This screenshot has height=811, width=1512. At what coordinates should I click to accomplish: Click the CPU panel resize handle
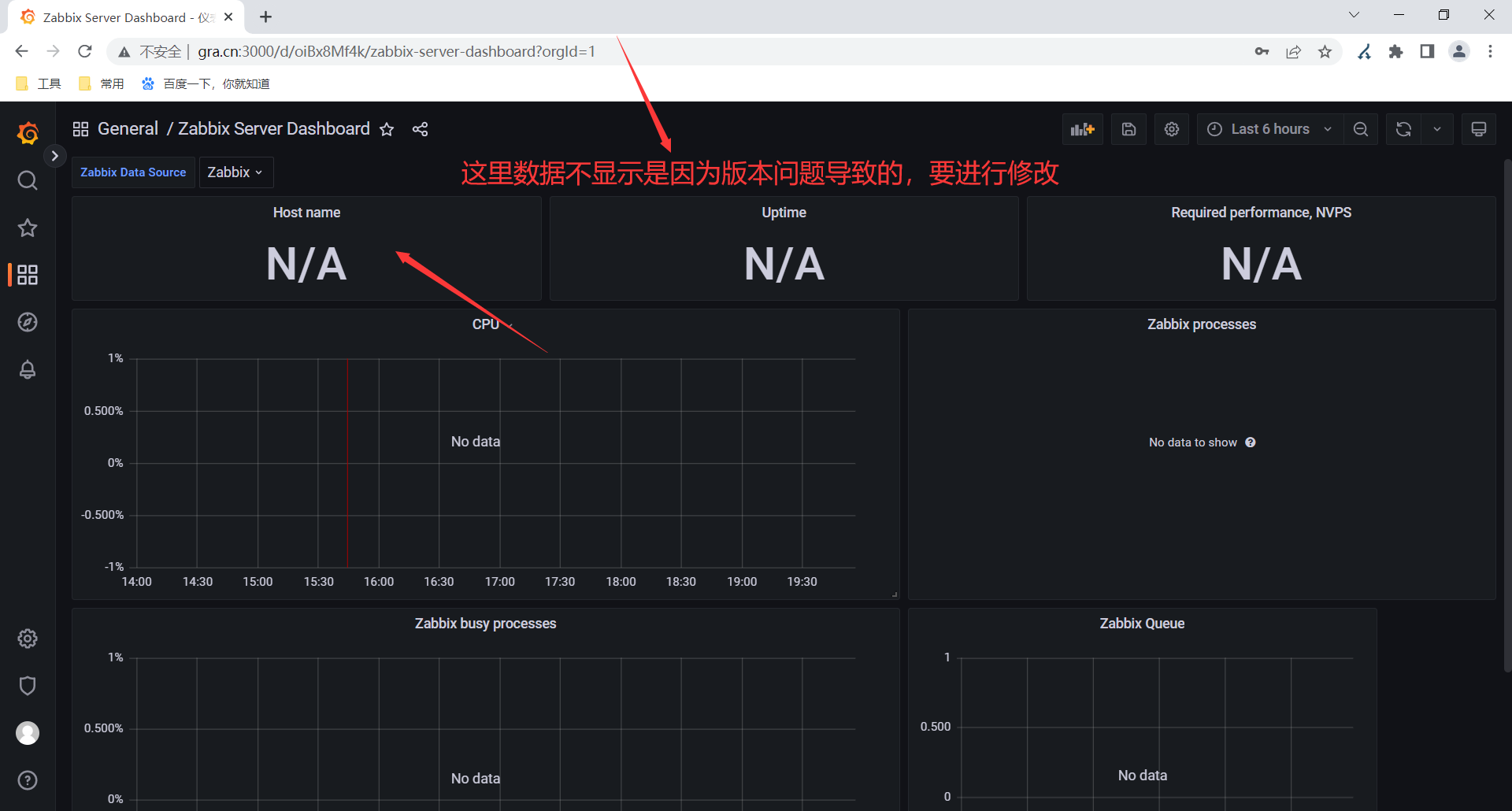[x=895, y=594]
